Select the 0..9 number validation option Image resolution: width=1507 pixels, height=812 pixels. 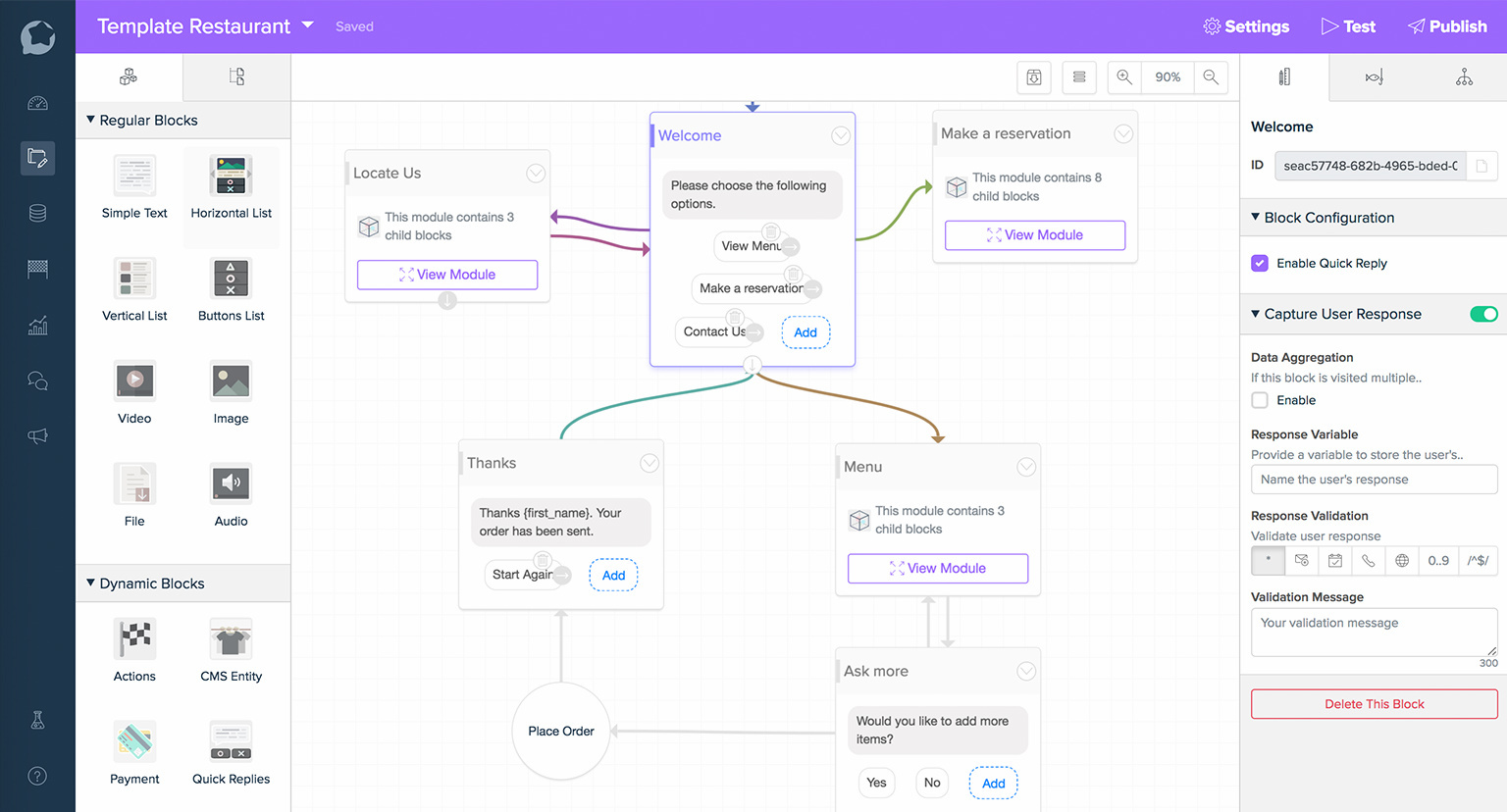pos(1438,560)
